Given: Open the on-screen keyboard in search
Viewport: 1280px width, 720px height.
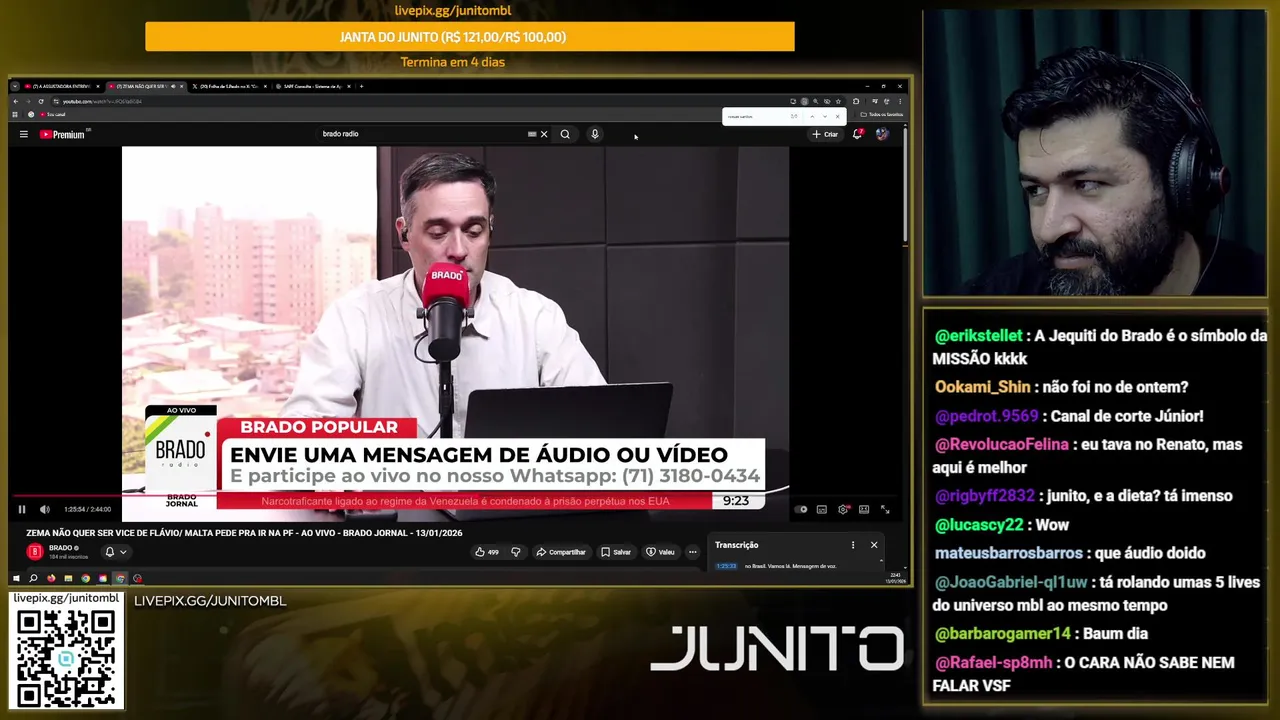Looking at the screenshot, I should [x=532, y=134].
